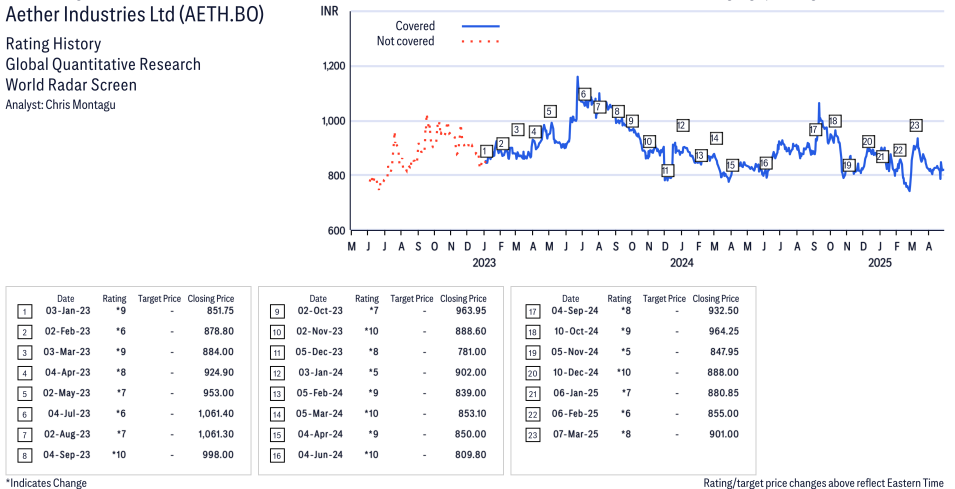
Task: Click the Analyst: Chris Montagu text
Action: click(x=60, y=104)
